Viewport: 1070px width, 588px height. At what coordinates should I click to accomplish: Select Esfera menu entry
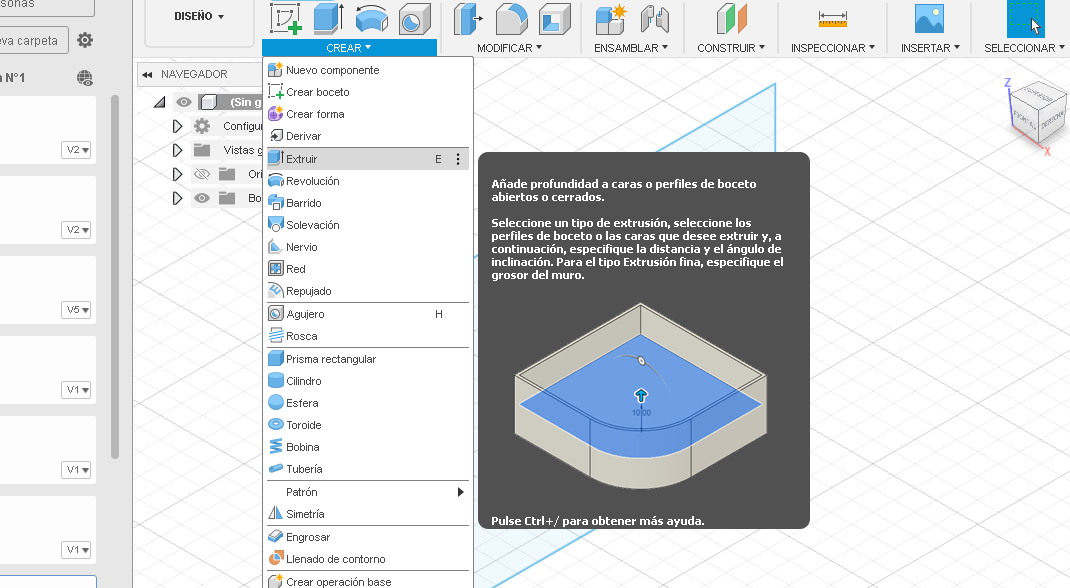click(x=367, y=403)
